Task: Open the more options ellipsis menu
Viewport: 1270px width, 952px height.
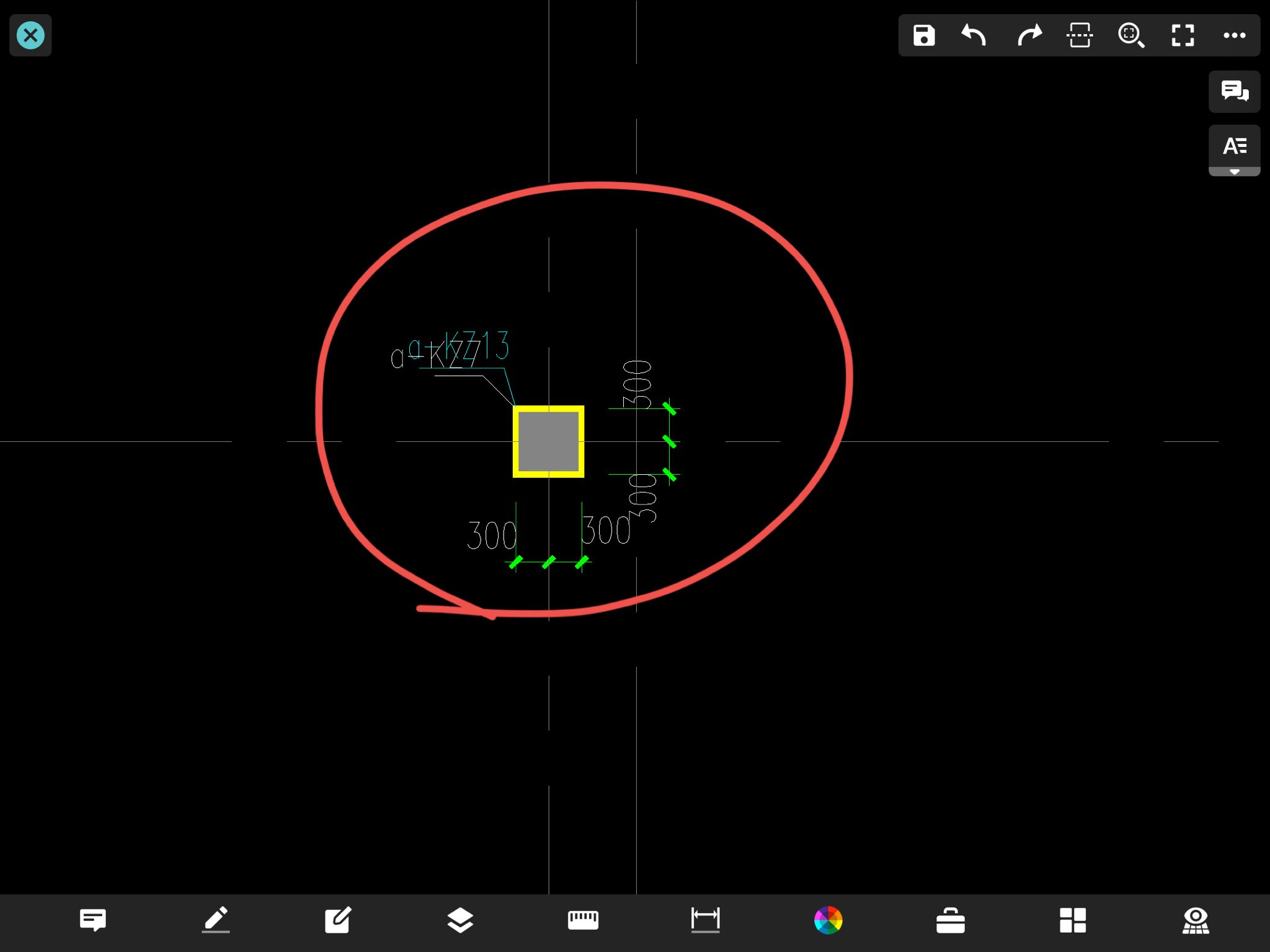Action: [x=1234, y=35]
